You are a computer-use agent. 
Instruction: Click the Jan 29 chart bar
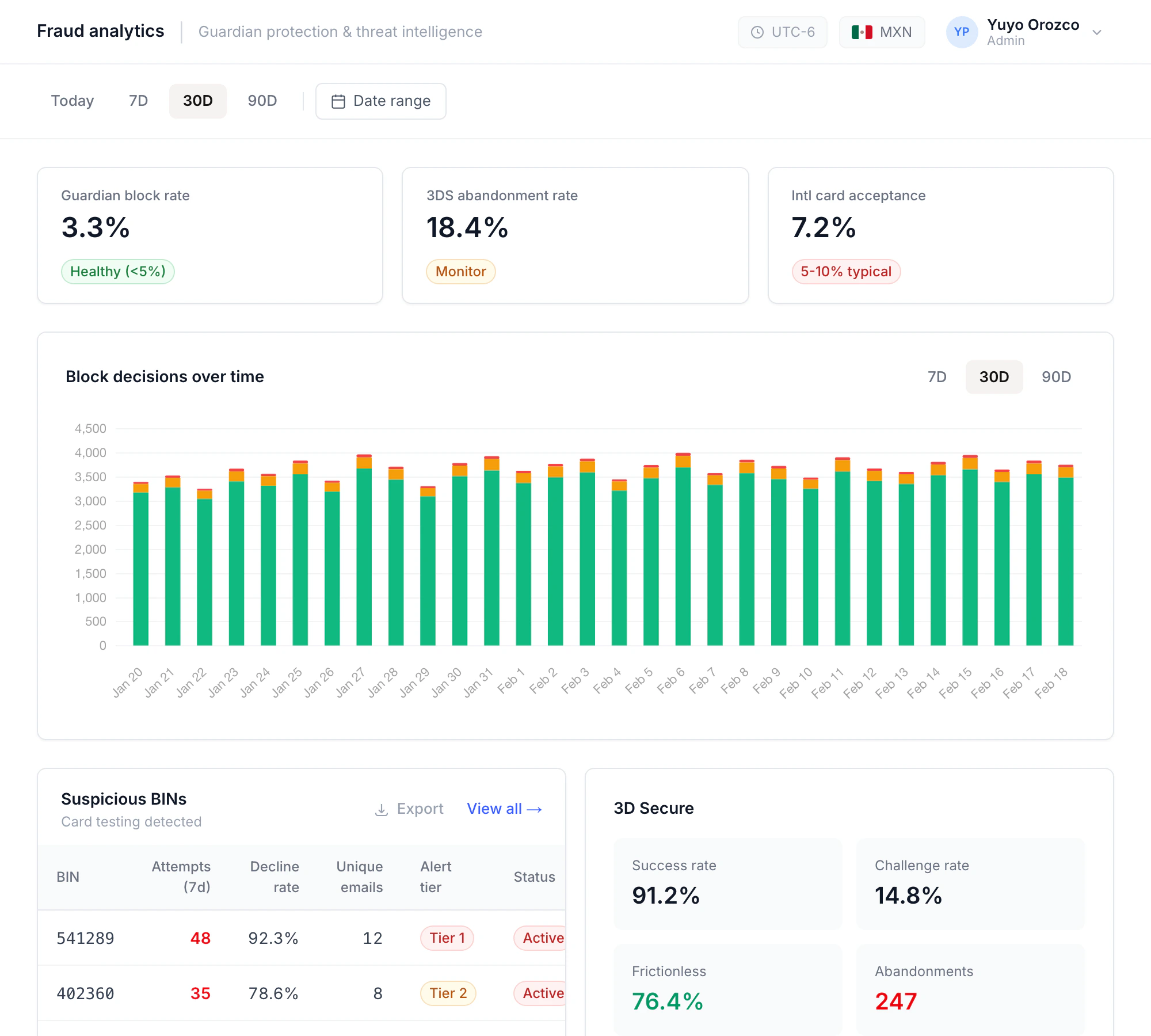[428, 566]
